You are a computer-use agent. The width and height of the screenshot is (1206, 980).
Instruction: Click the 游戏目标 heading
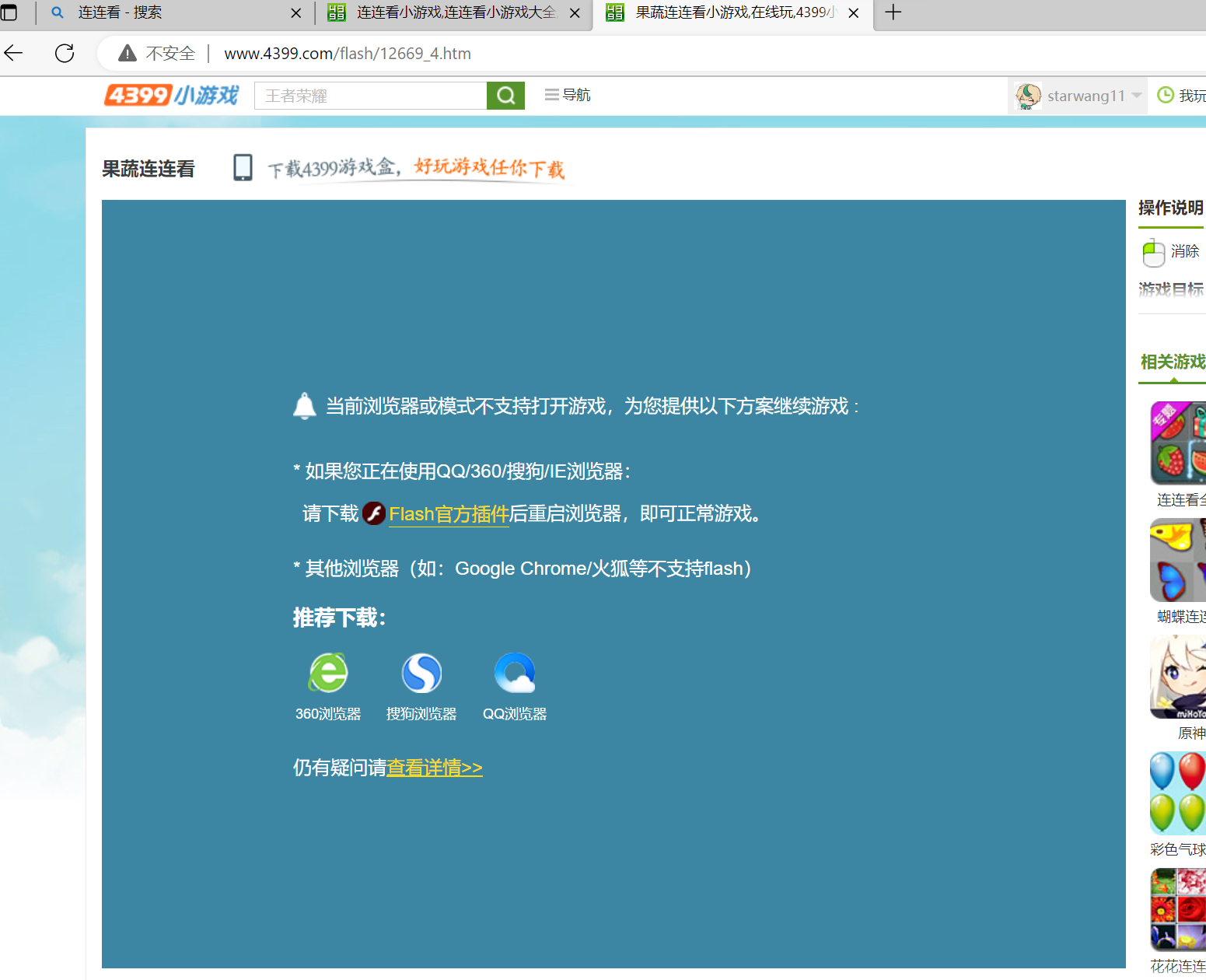click(x=1171, y=289)
